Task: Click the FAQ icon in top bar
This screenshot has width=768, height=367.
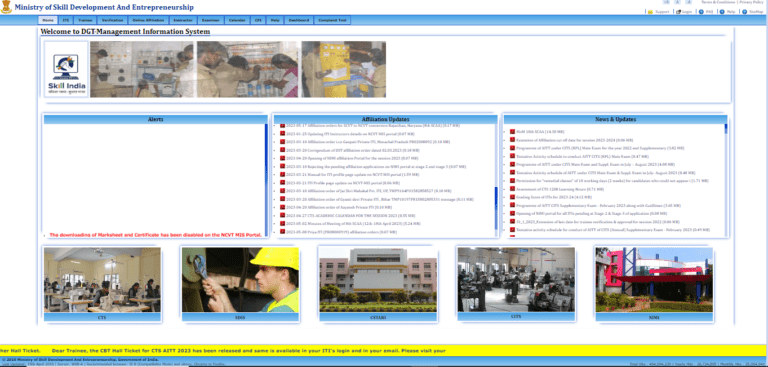Action: (701, 12)
